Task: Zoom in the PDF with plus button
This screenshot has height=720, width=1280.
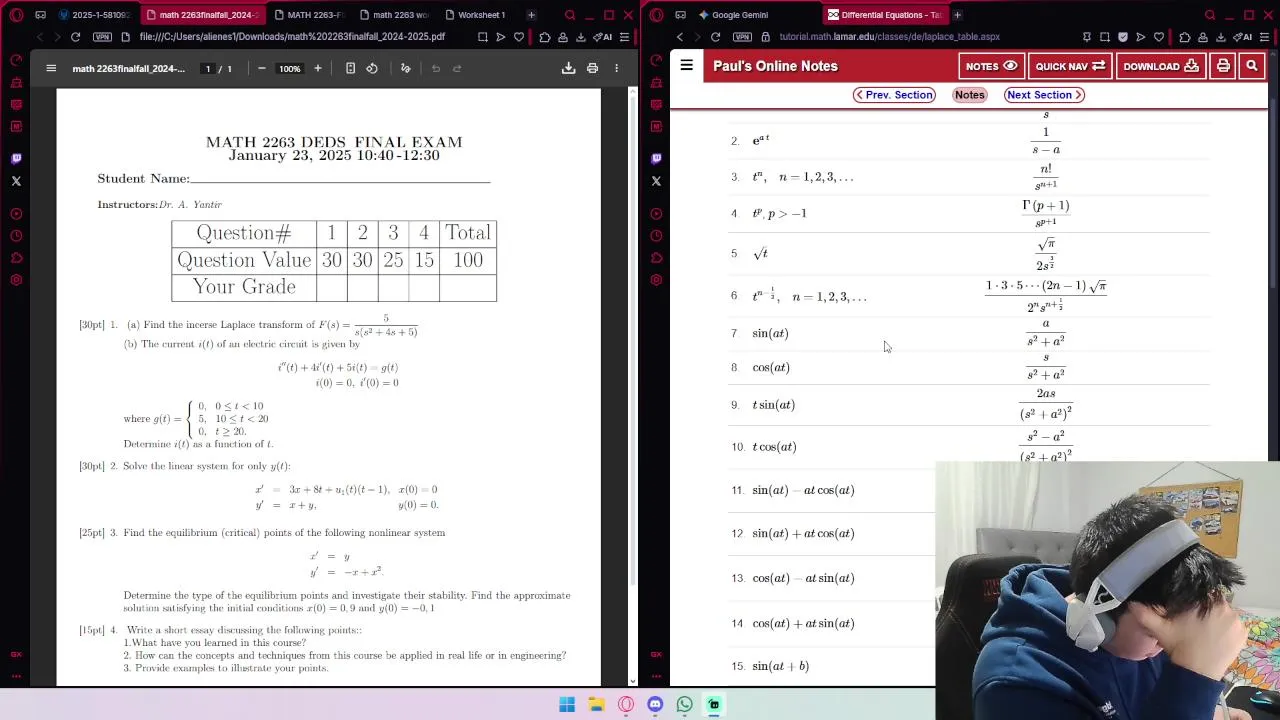Action: point(318,68)
